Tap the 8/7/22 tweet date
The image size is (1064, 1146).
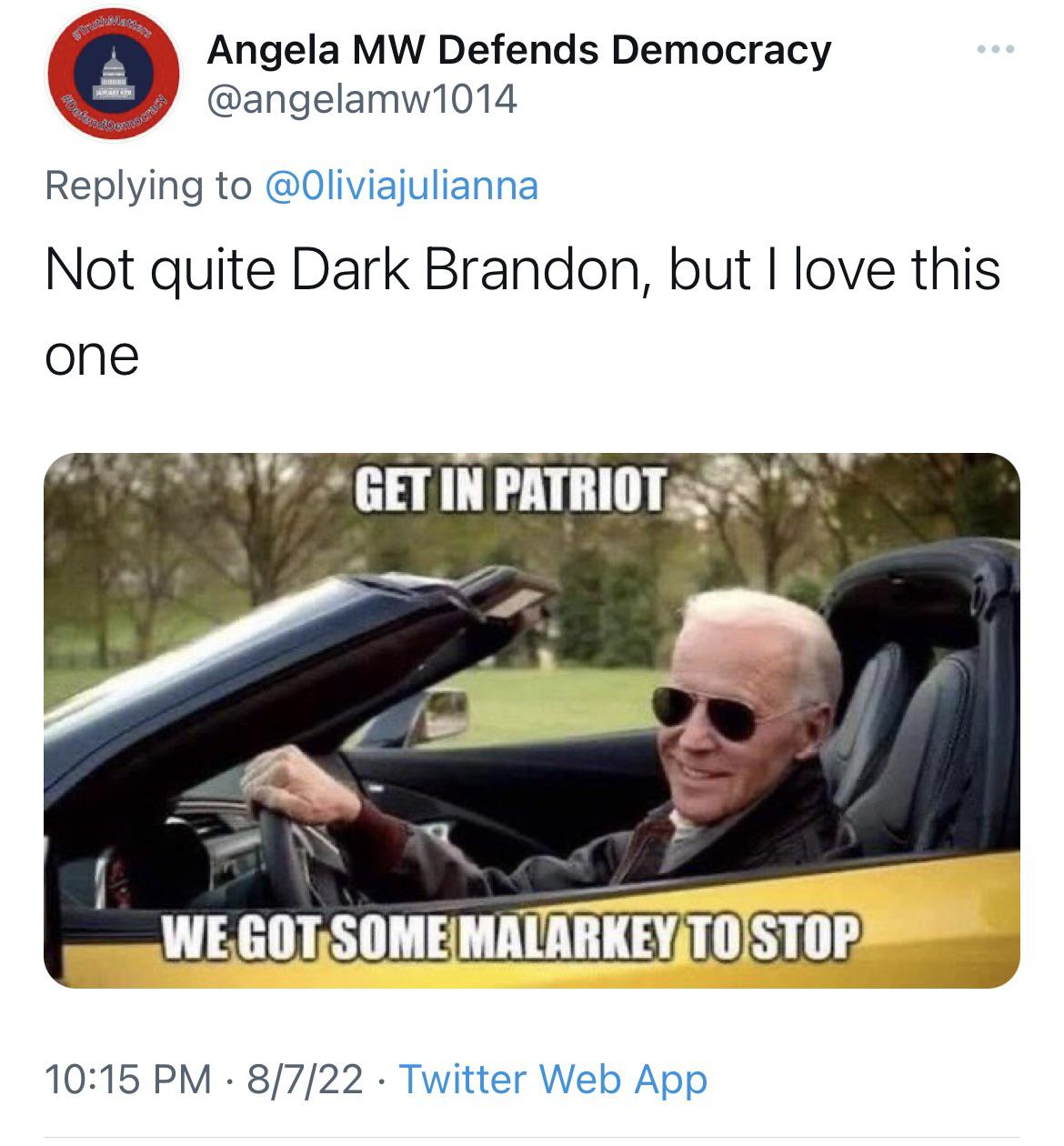click(x=305, y=1080)
